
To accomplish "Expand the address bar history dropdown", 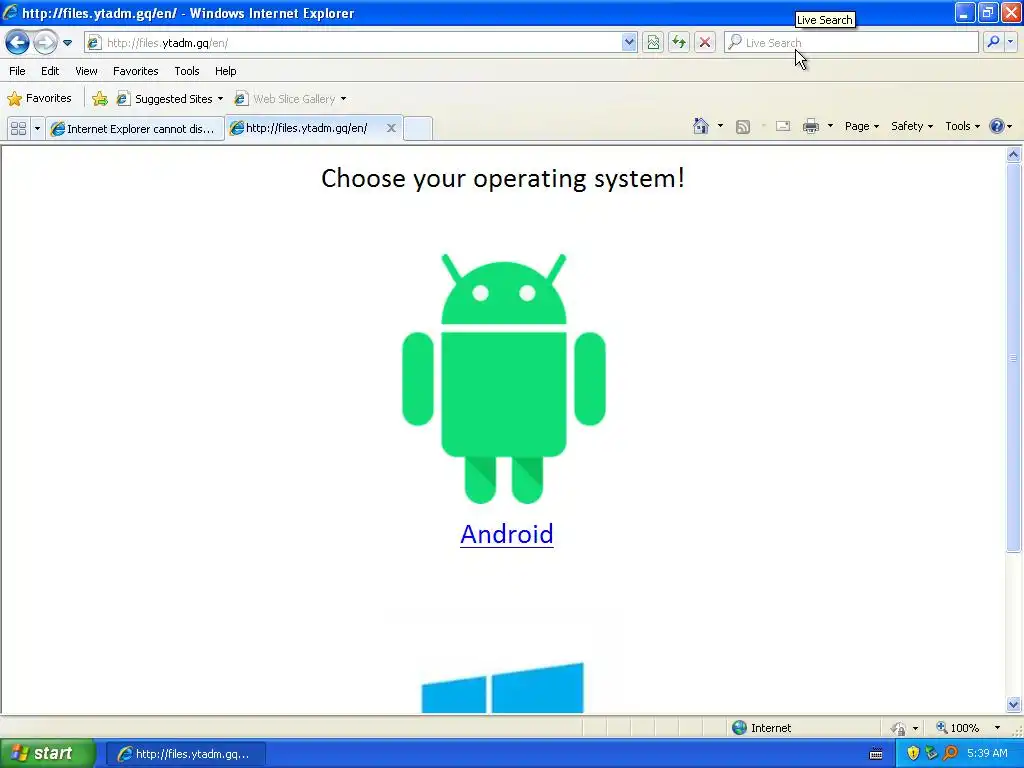I will click(x=629, y=43).
